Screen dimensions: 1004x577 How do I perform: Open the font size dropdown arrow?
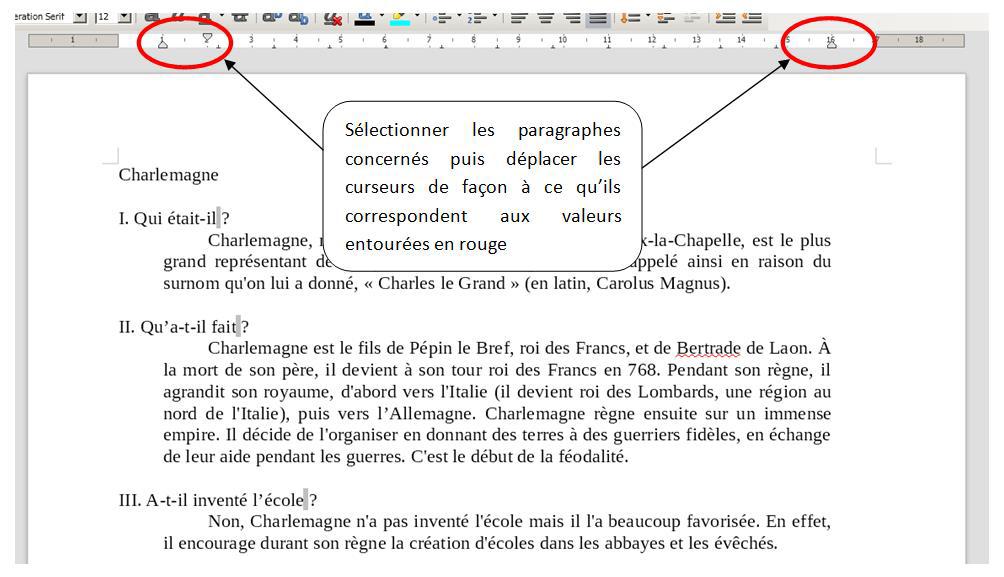point(124,18)
